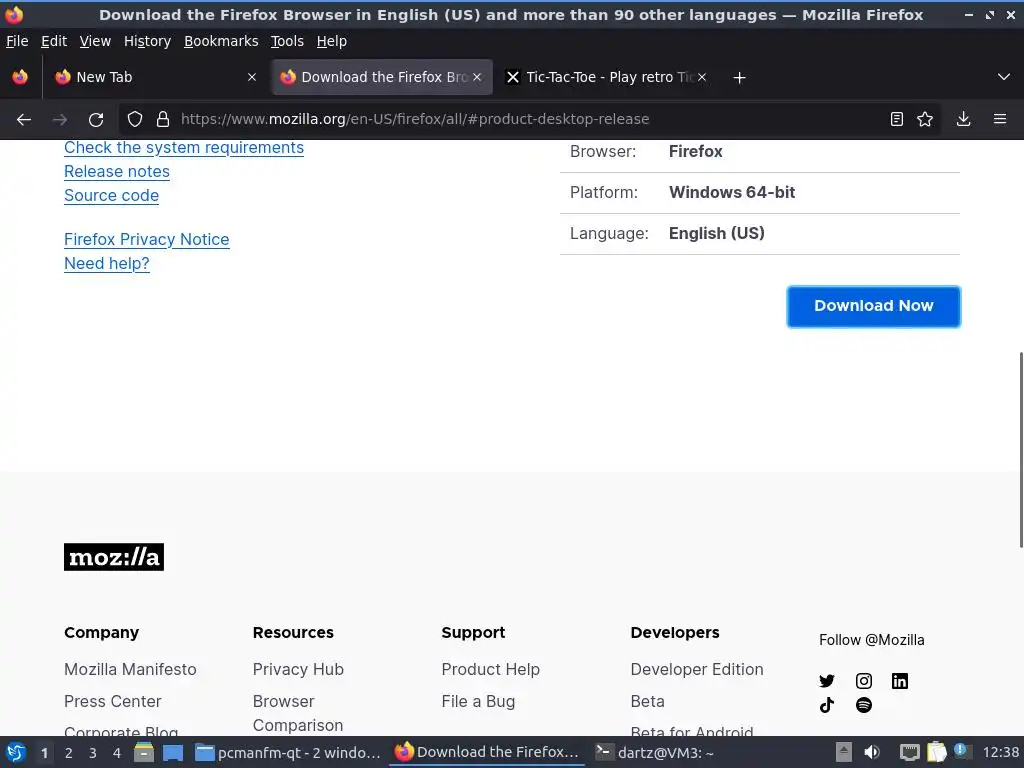
Task: Open clipboard manager tray icon
Action: pyautogui.click(x=936, y=752)
